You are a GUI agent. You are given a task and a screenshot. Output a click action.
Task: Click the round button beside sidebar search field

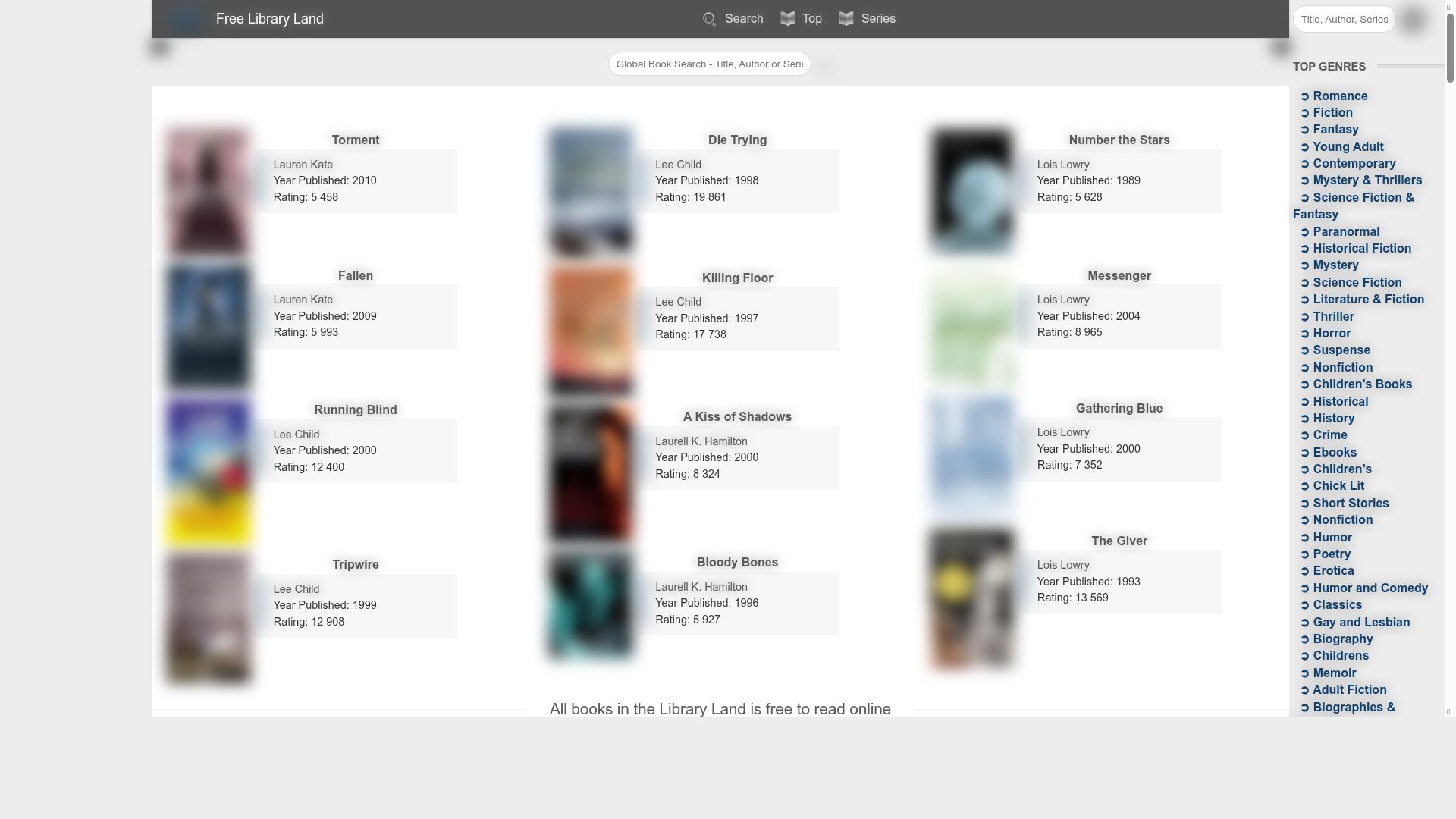click(1414, 19)
